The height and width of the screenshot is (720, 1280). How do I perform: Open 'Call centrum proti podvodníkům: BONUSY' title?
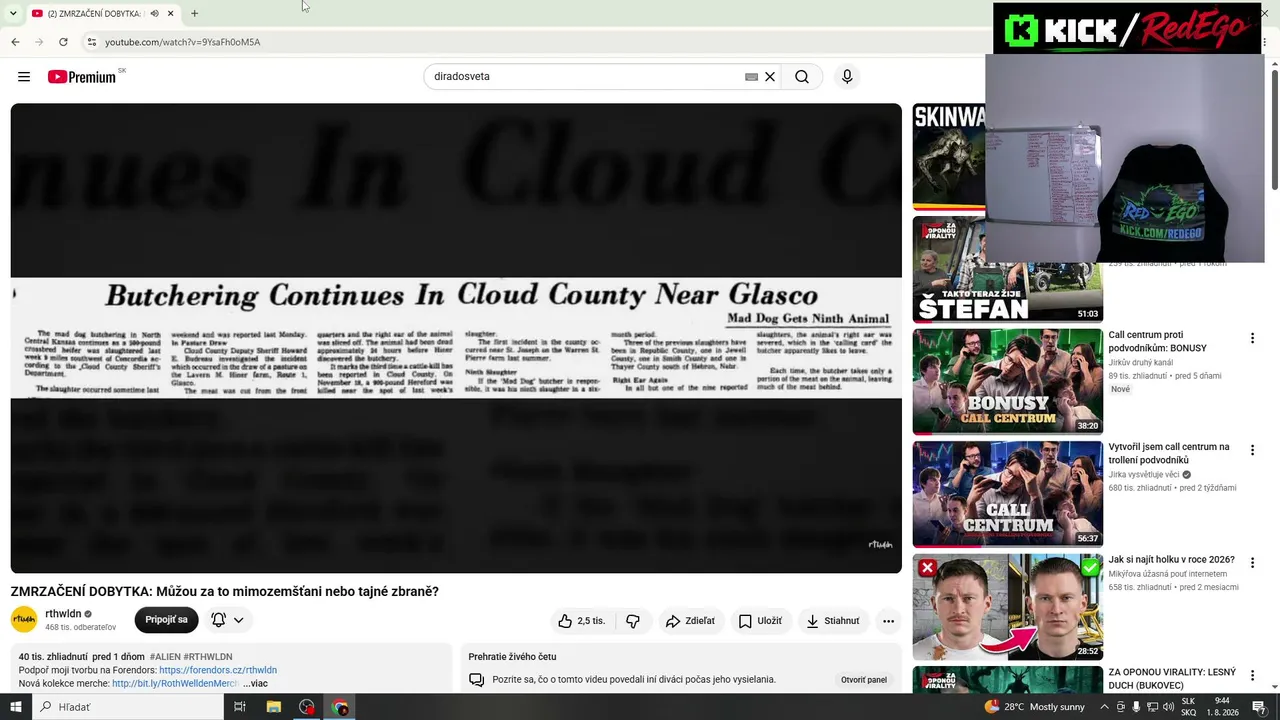pos(1157,341)
